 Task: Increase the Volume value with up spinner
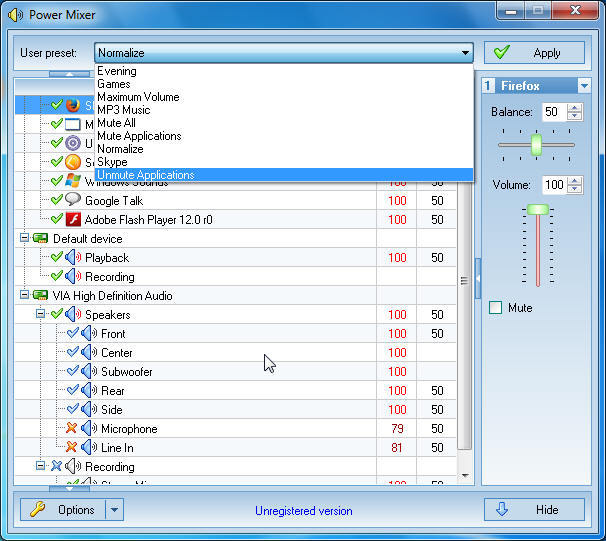point(574,180)
